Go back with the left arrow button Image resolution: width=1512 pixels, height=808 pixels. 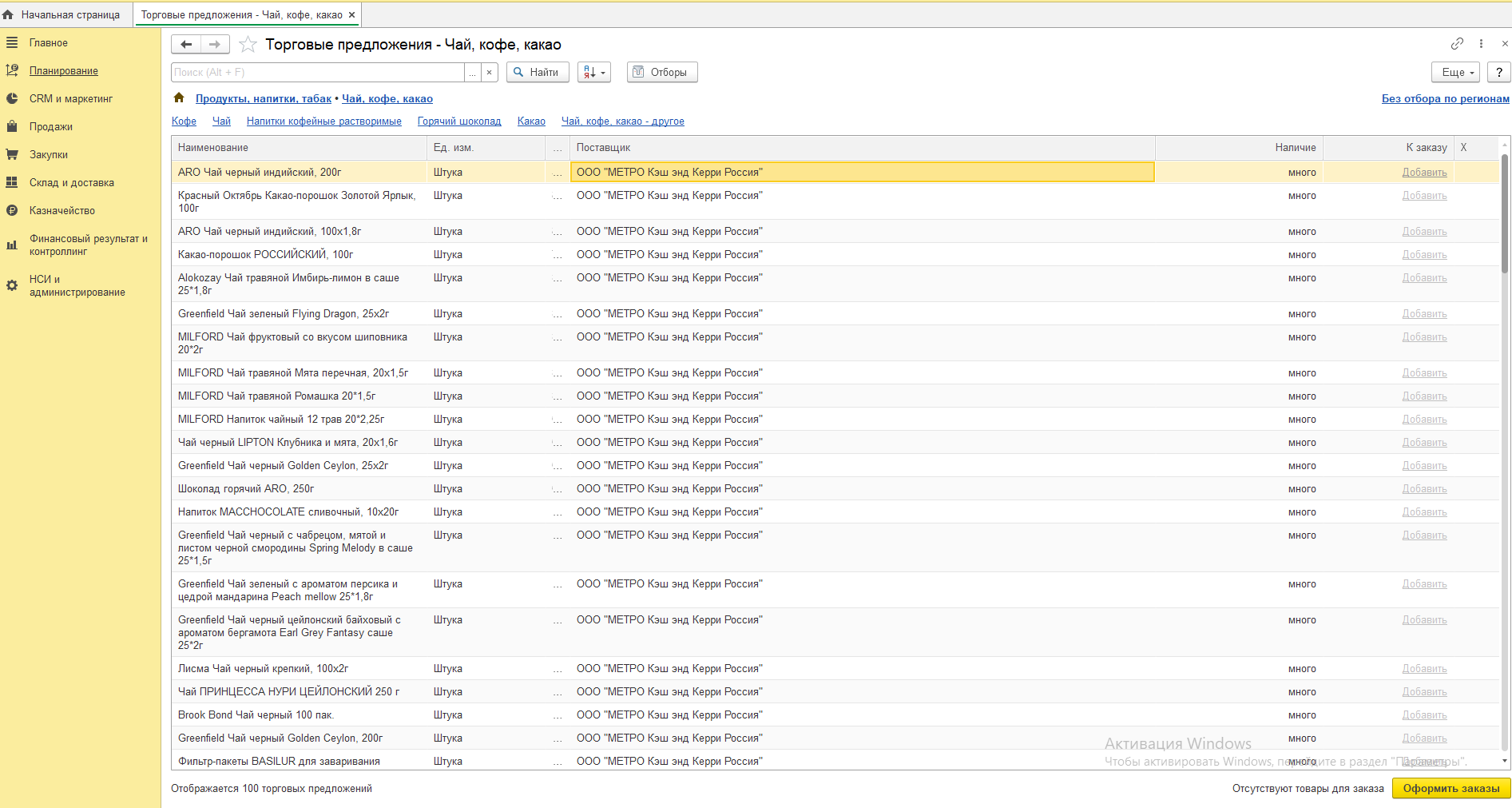pos(186,45)
